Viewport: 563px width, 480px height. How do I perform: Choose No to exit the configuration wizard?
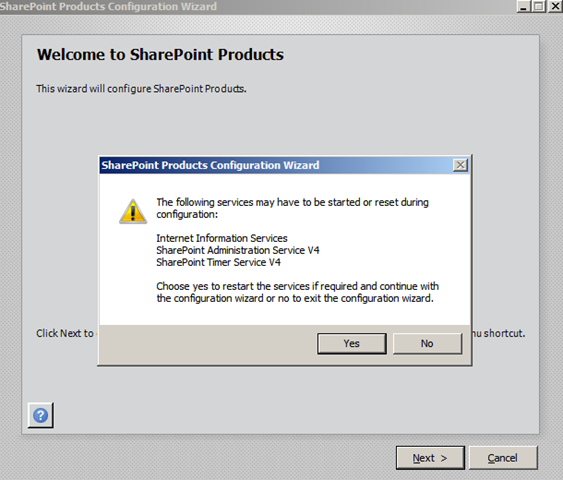coord(427,344)
